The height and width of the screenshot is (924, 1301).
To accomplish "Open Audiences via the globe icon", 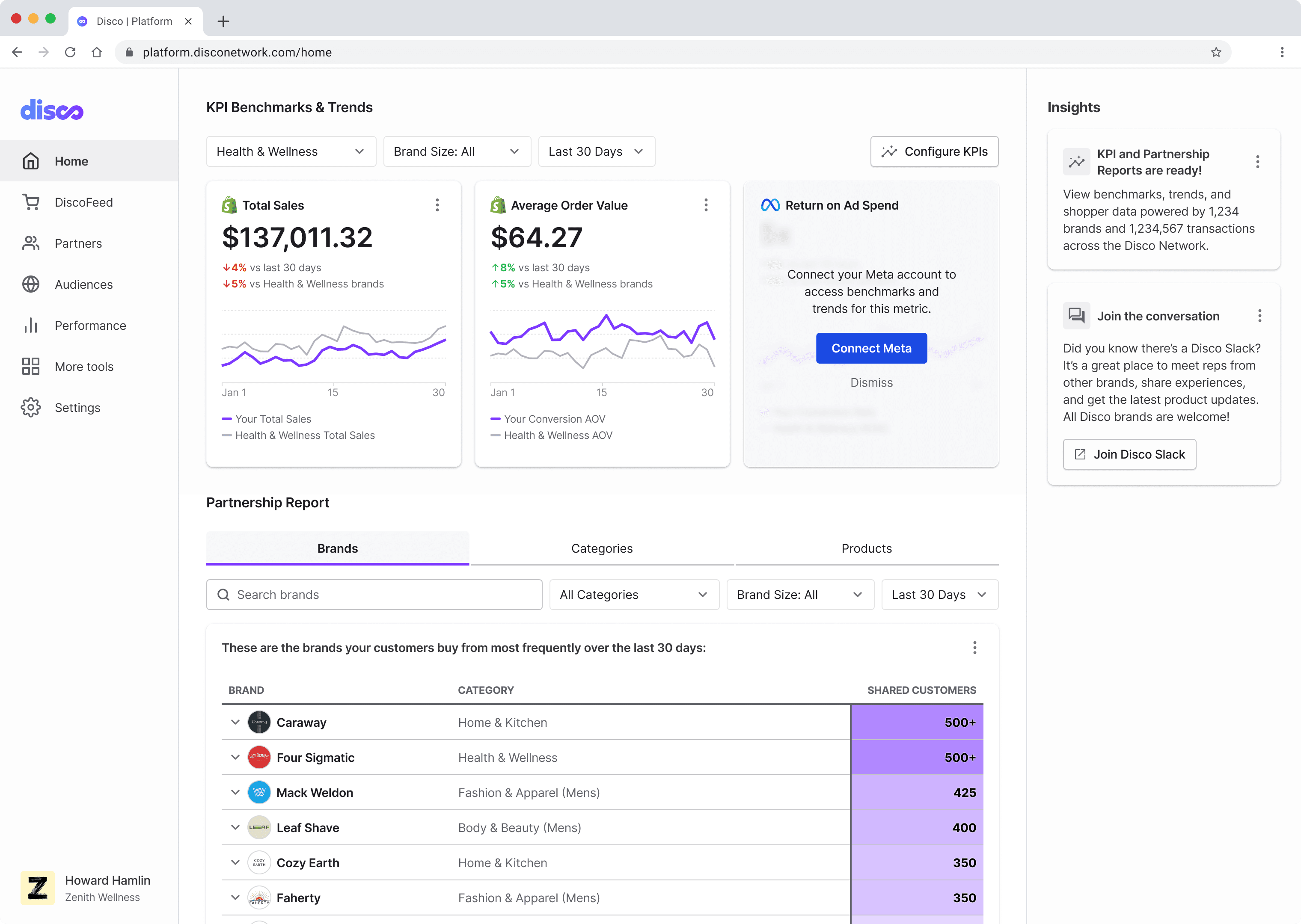I will point(31,284).
